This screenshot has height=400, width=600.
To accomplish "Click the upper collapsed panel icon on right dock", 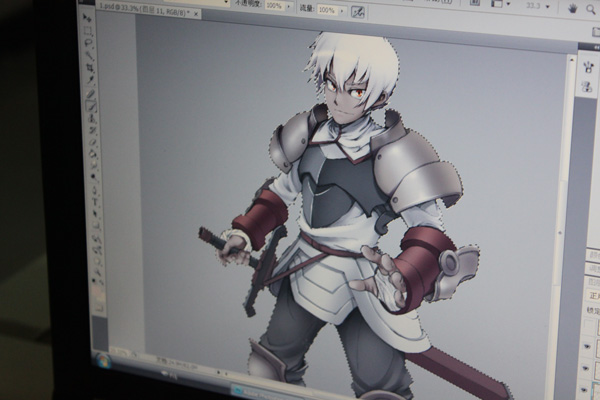I will click(x=589, y=67).
